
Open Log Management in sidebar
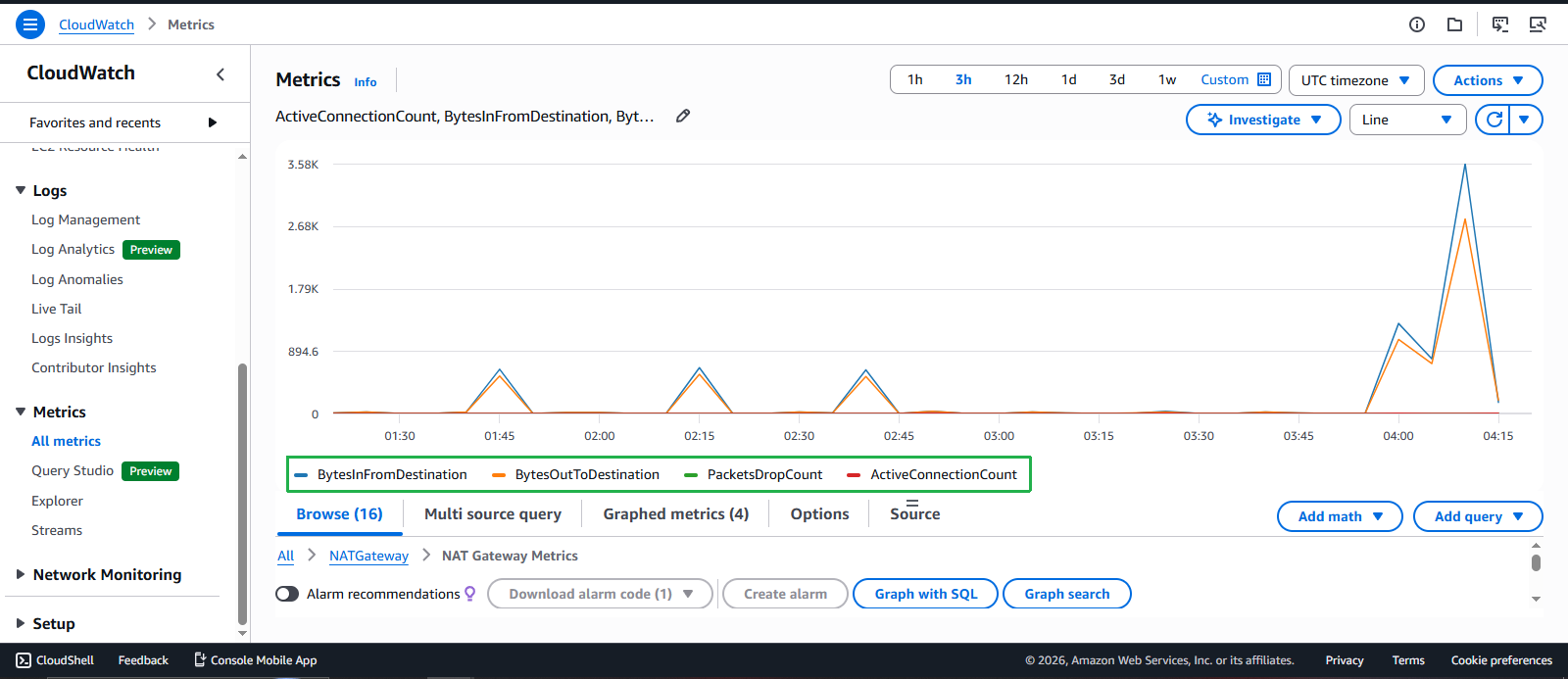(85, 219)
